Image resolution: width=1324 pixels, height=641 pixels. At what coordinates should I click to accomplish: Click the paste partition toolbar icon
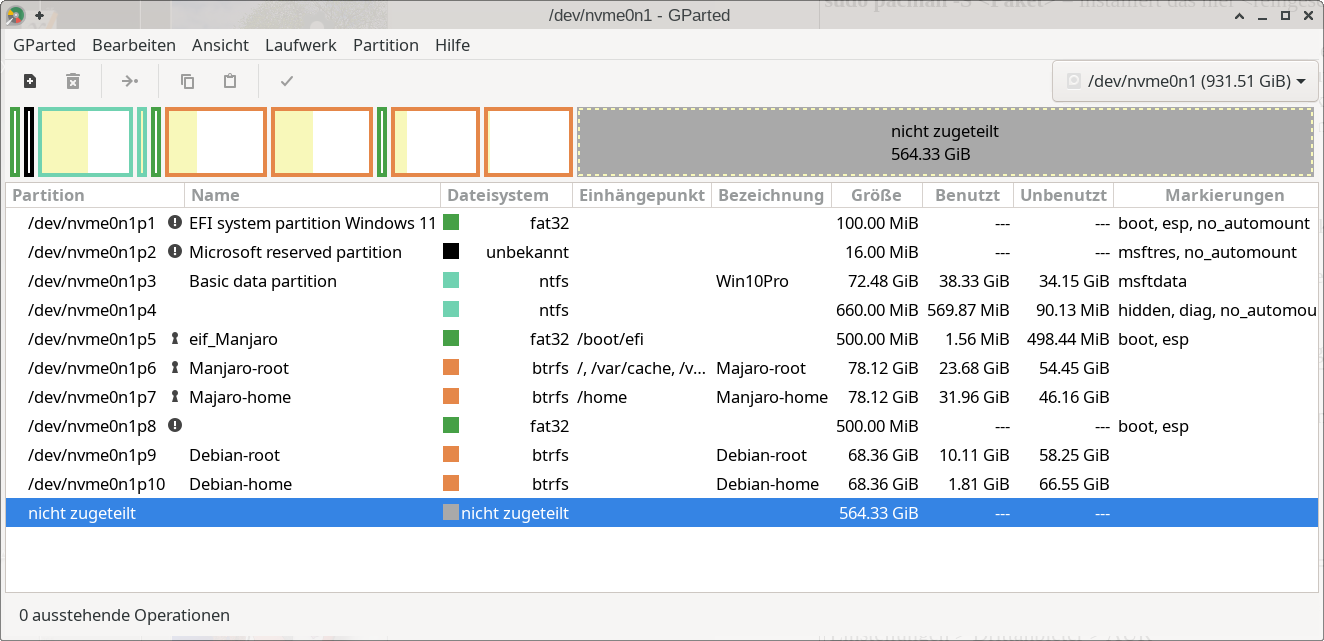coord(230,81)
